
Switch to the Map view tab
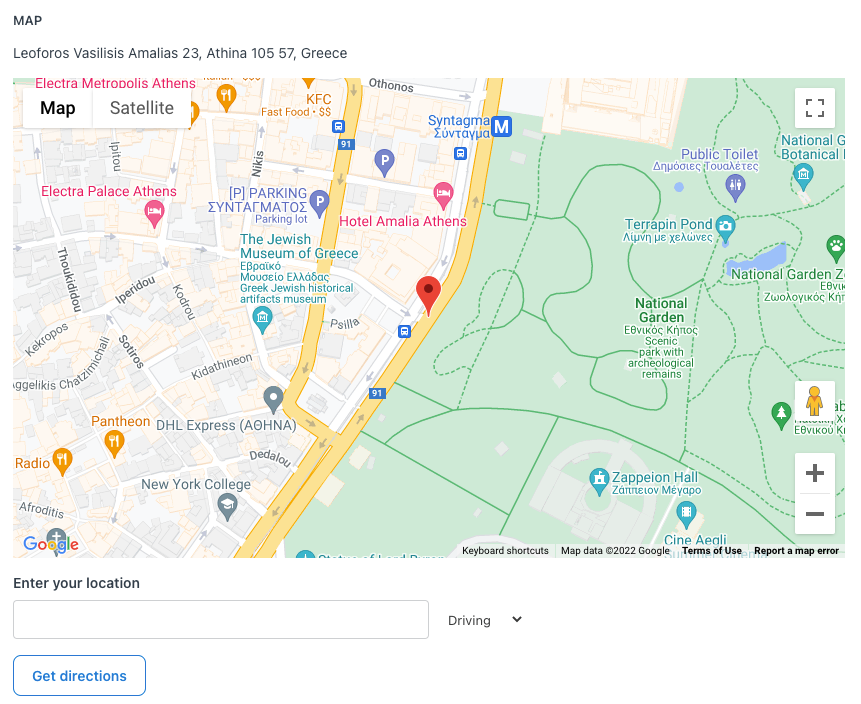(58, 108)
